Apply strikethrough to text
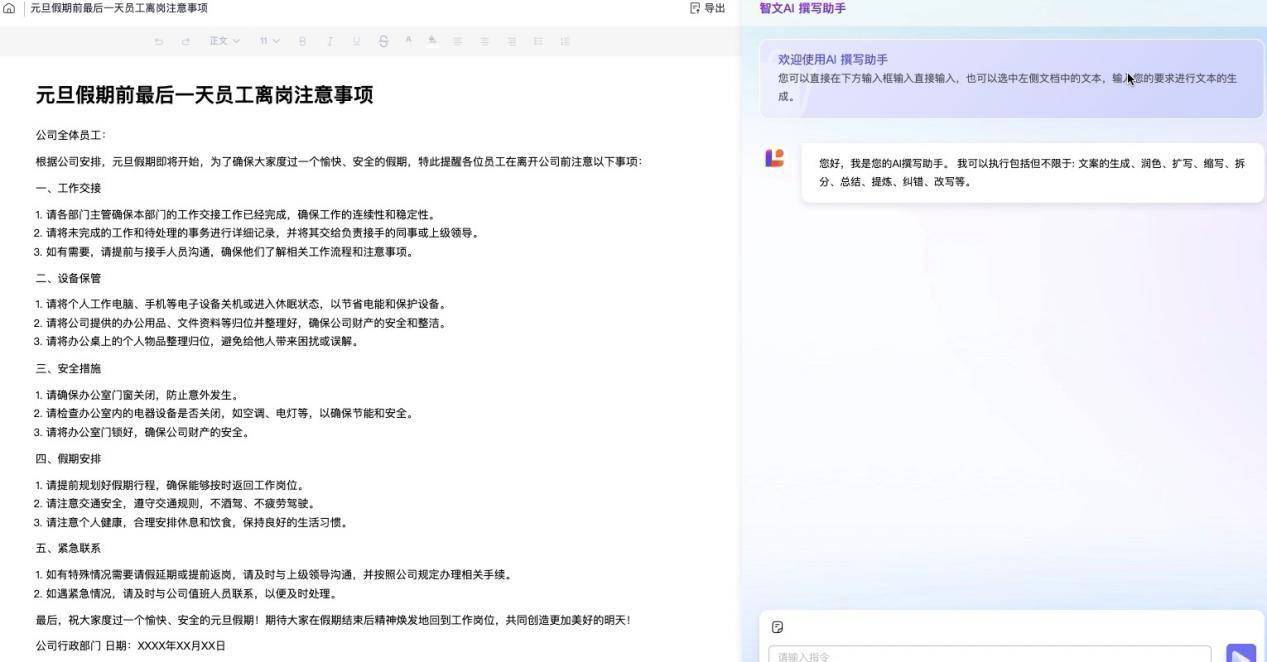This screenshot has height=662, width=1267. (382, 41)
